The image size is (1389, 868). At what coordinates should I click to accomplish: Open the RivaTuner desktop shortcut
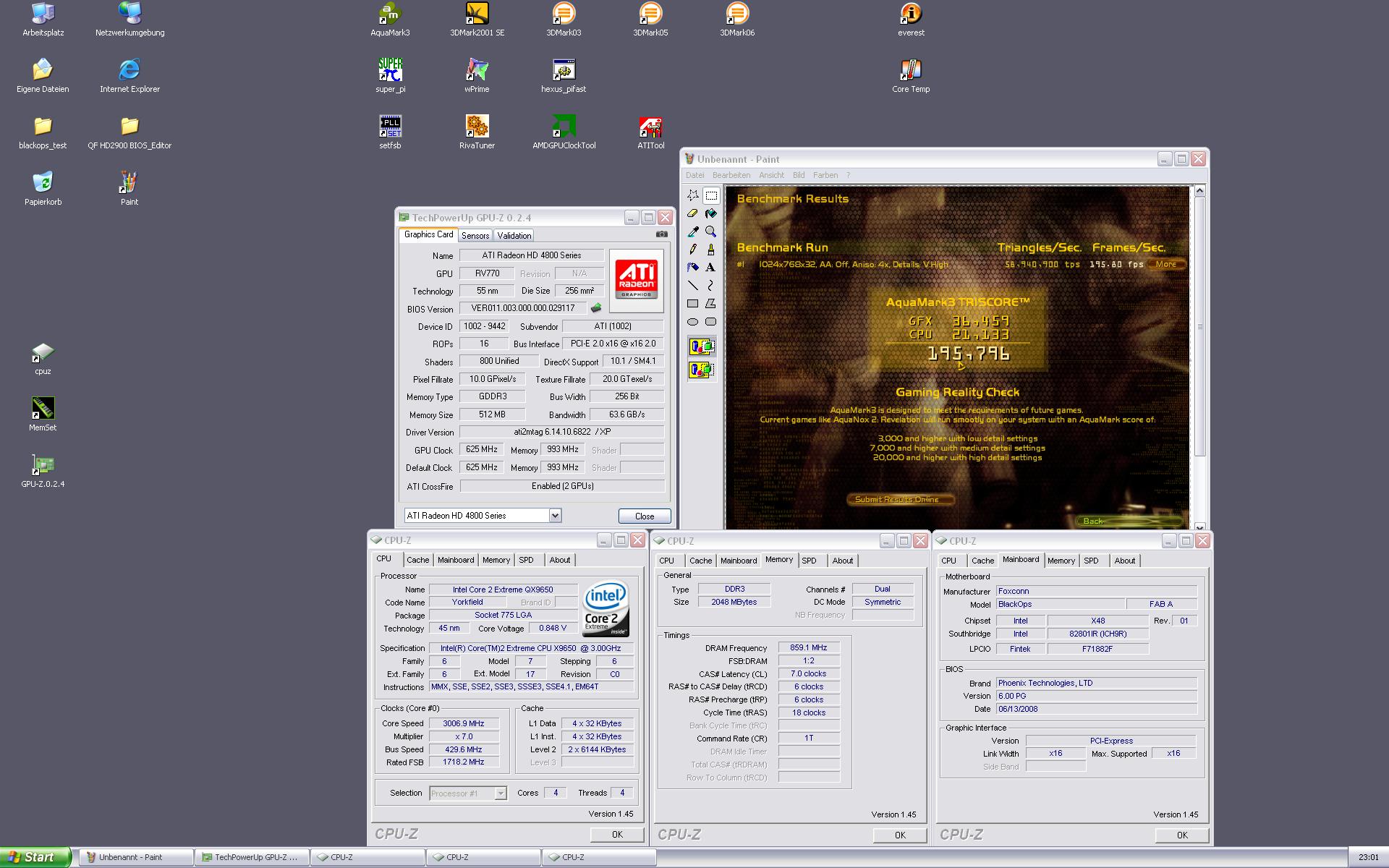tap(477, 132)
